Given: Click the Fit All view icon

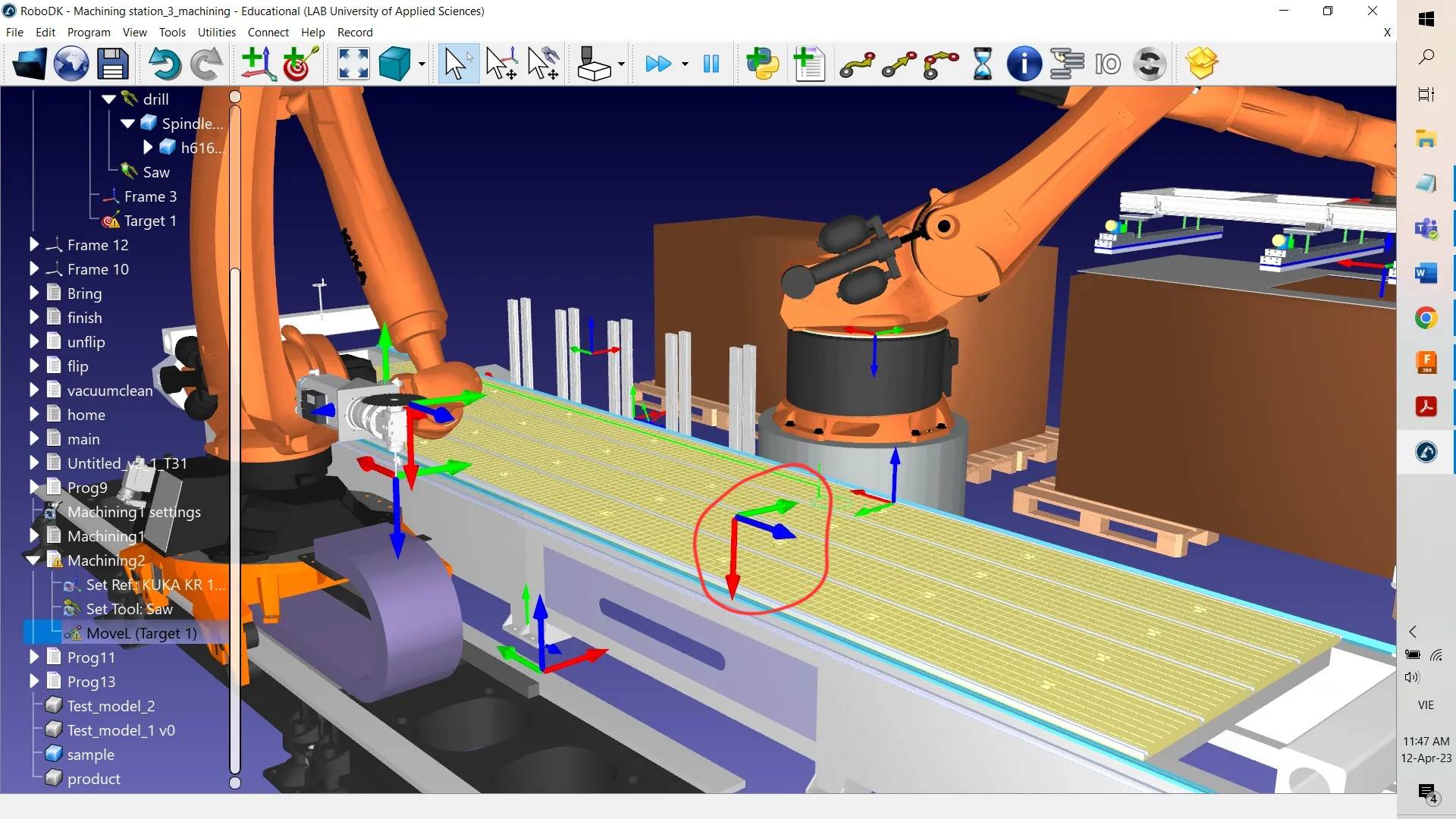Looking at the screenshot, I should pyautogui.click(x=353, y=64).
